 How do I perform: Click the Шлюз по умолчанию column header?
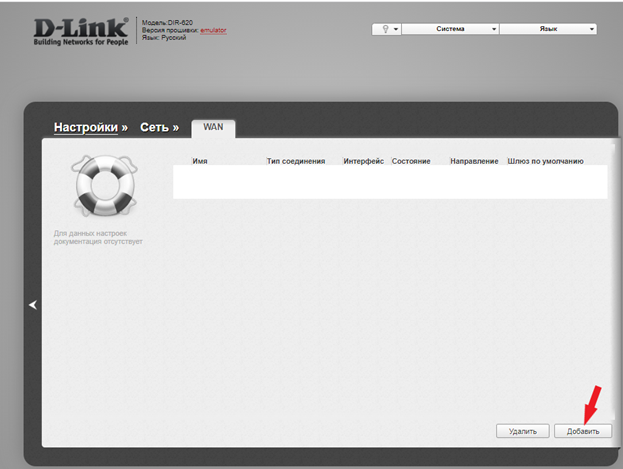545,161
